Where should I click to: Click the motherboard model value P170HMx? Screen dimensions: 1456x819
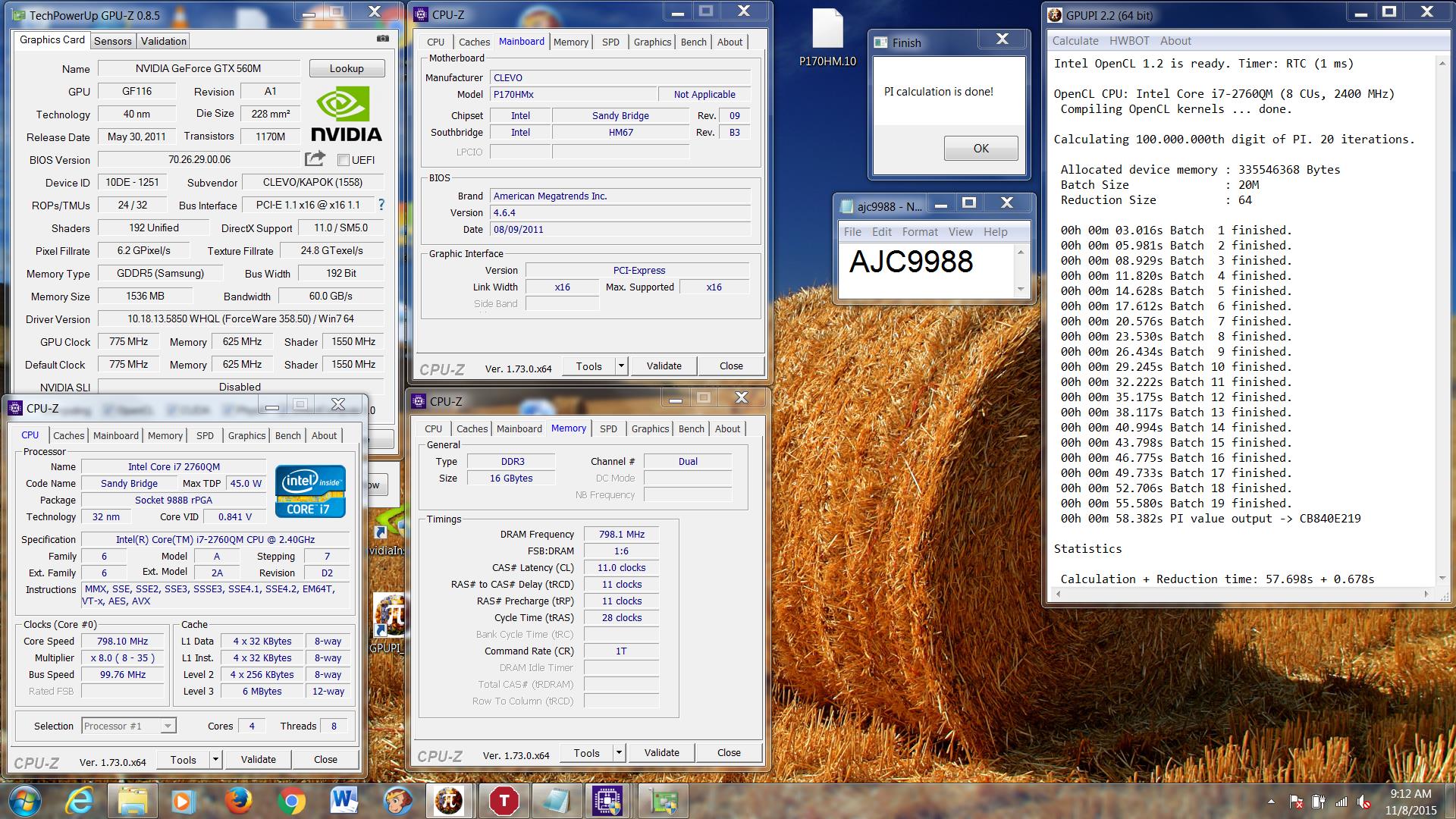pyautogui.click(x=573, y=94)
